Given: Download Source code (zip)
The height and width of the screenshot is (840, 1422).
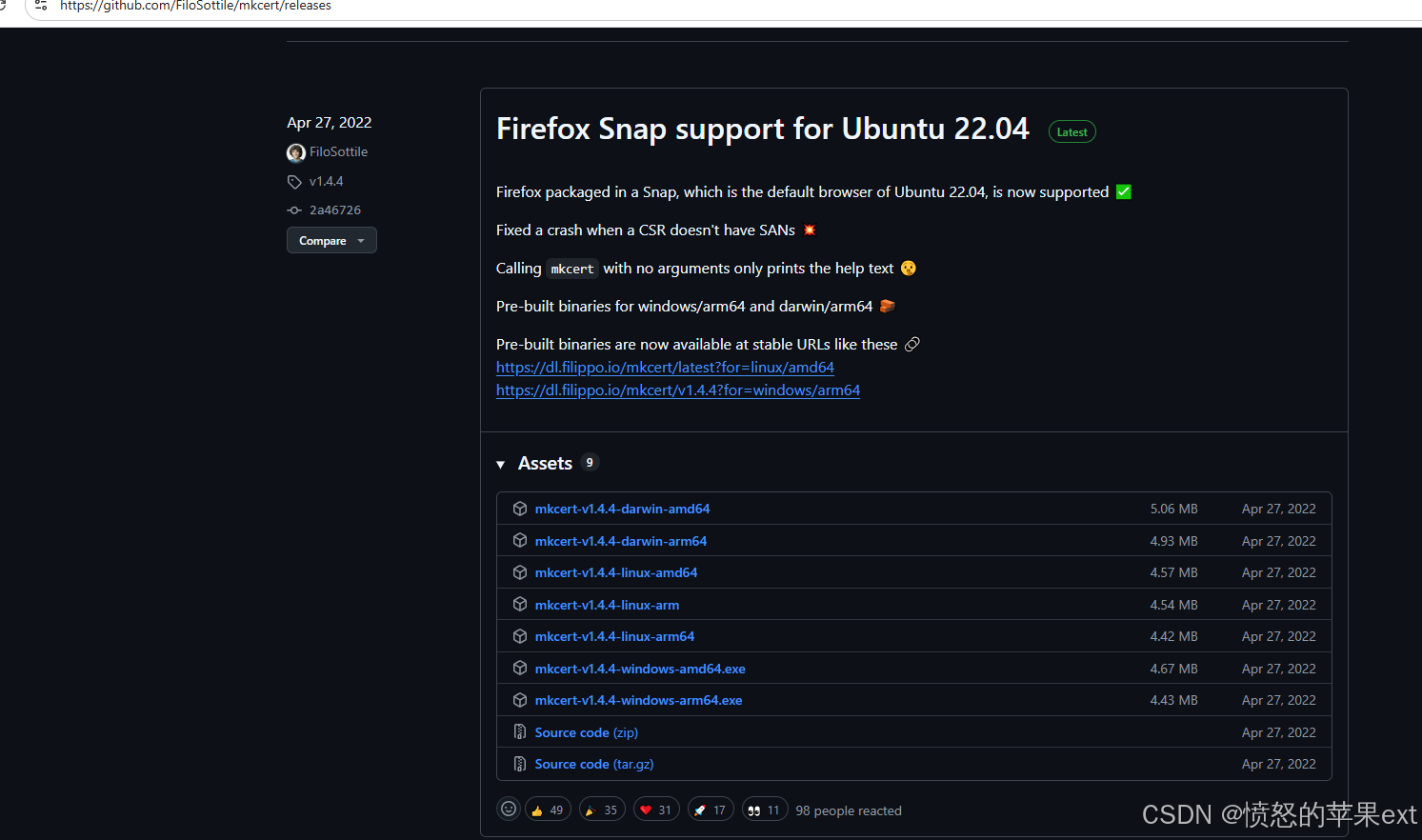Looking at the screenshot, I should (x=587, y=732).
